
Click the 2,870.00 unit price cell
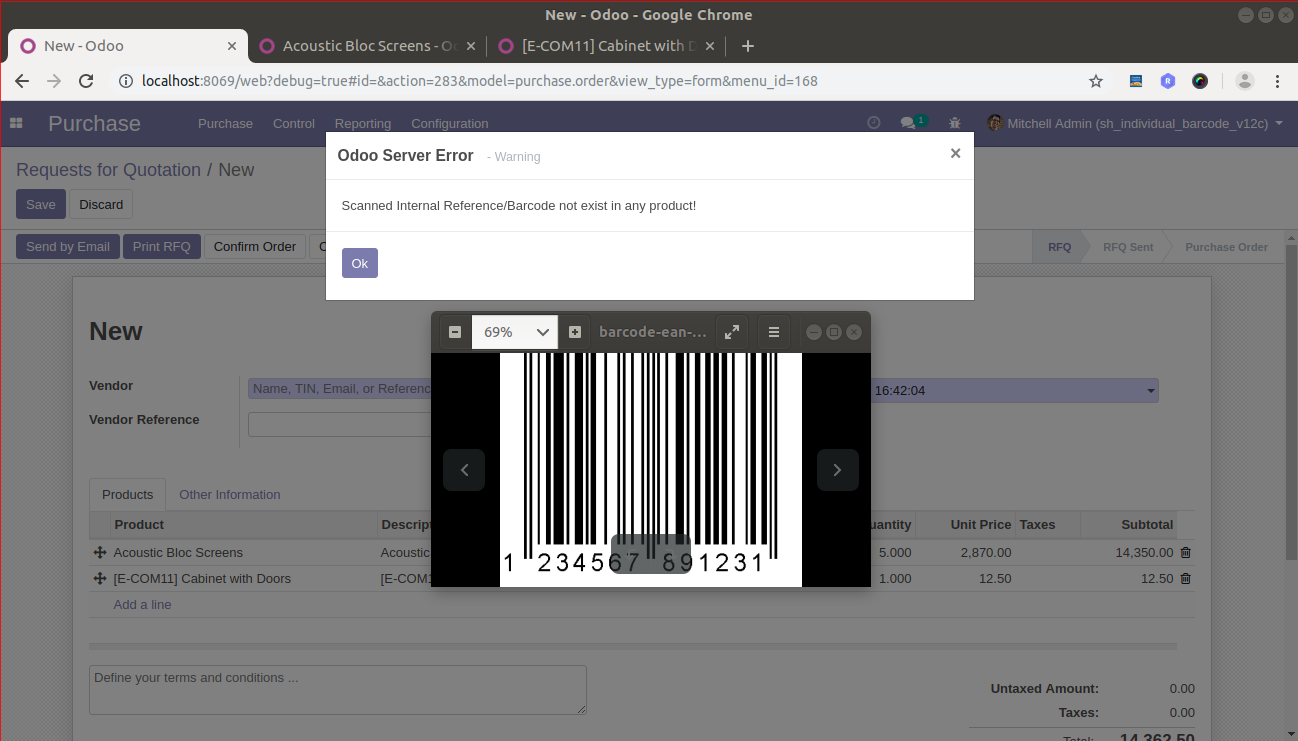966,552
